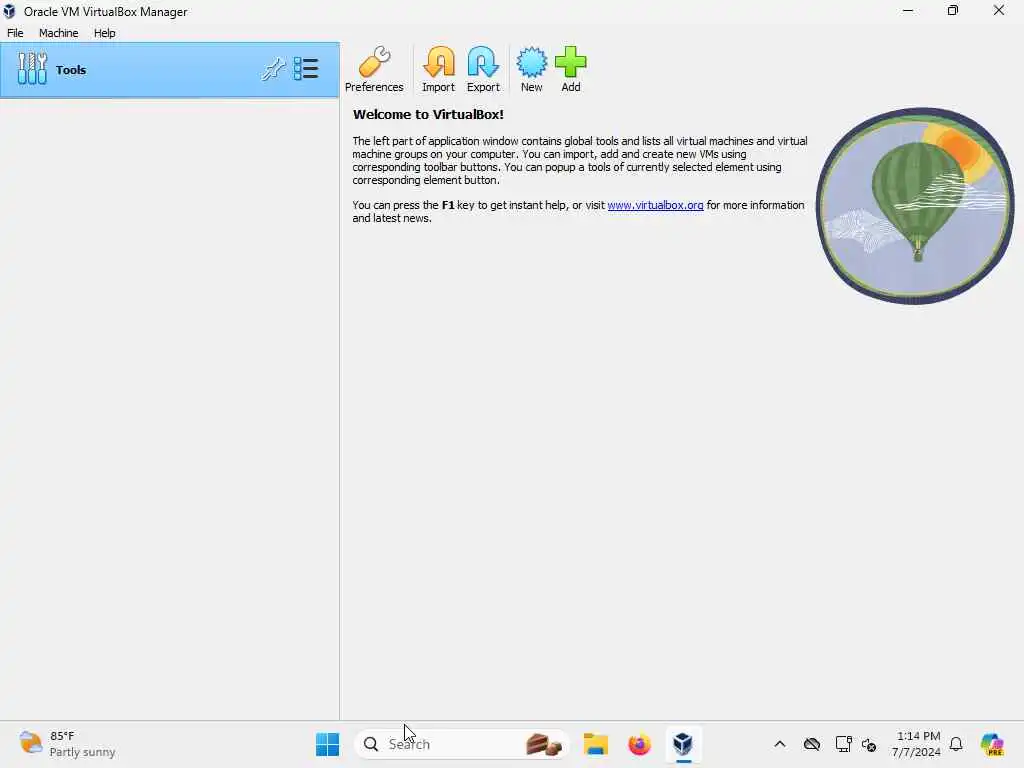Click the display network tray icon
Viewport: 1024px width, 768px height.
click(x=843, y=744)
